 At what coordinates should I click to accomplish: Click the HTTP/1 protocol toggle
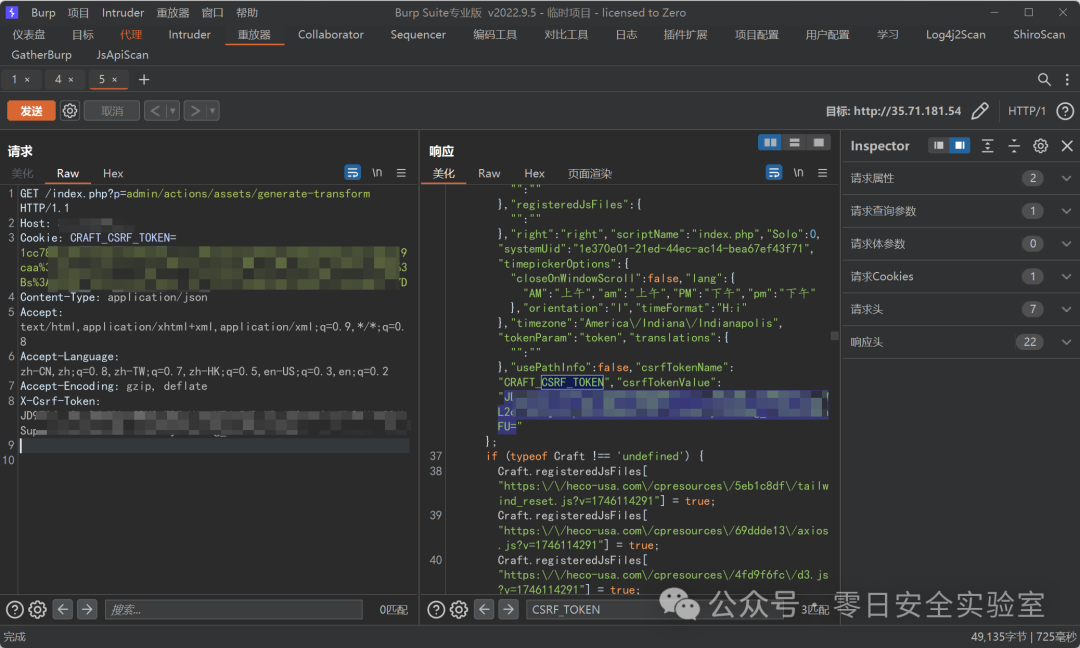(1026, 111)
